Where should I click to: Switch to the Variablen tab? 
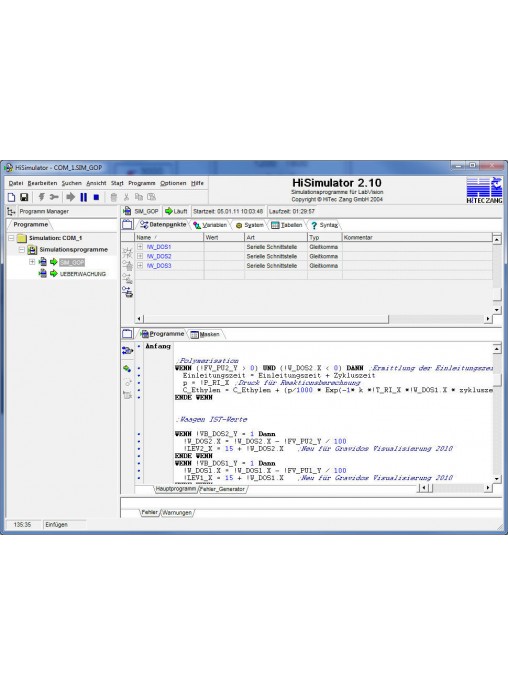pos(210,225)
